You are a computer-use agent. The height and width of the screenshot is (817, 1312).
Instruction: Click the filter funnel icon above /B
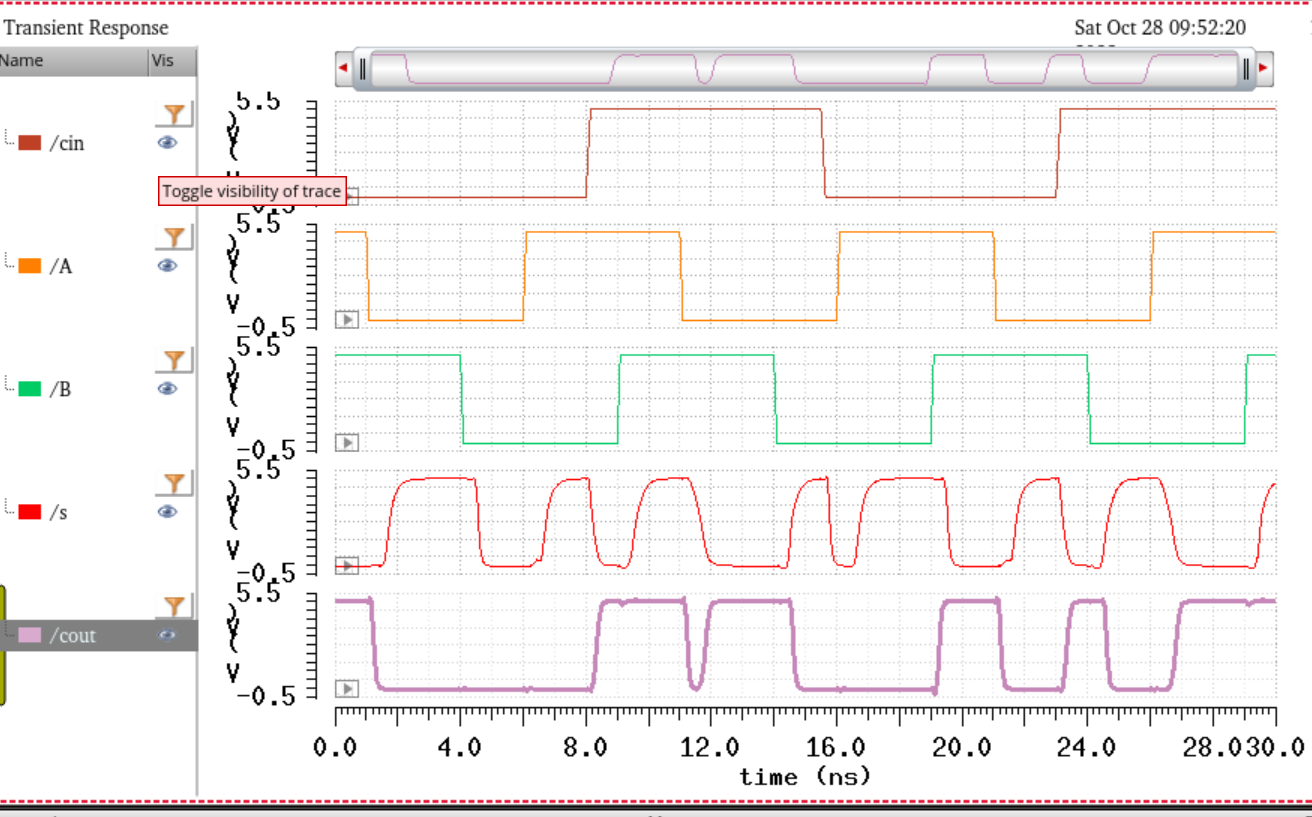pos(174,360)
